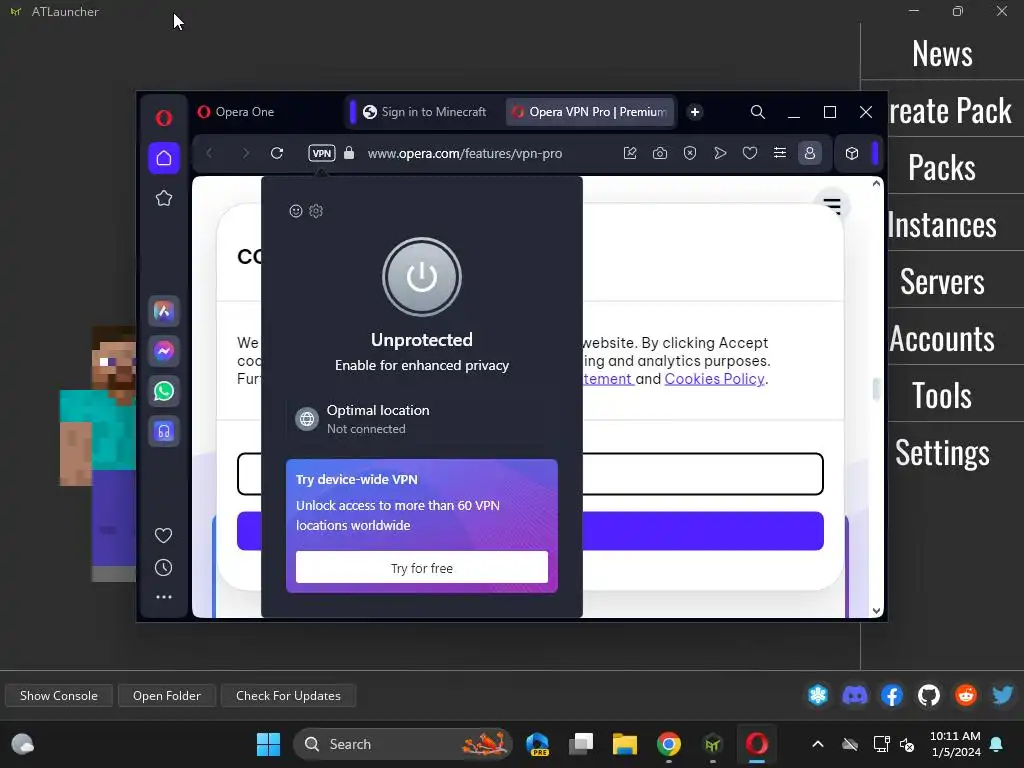1024x768 pixels.
Task: Open Google Chrome from taskbar
Action: pos(669,744)
